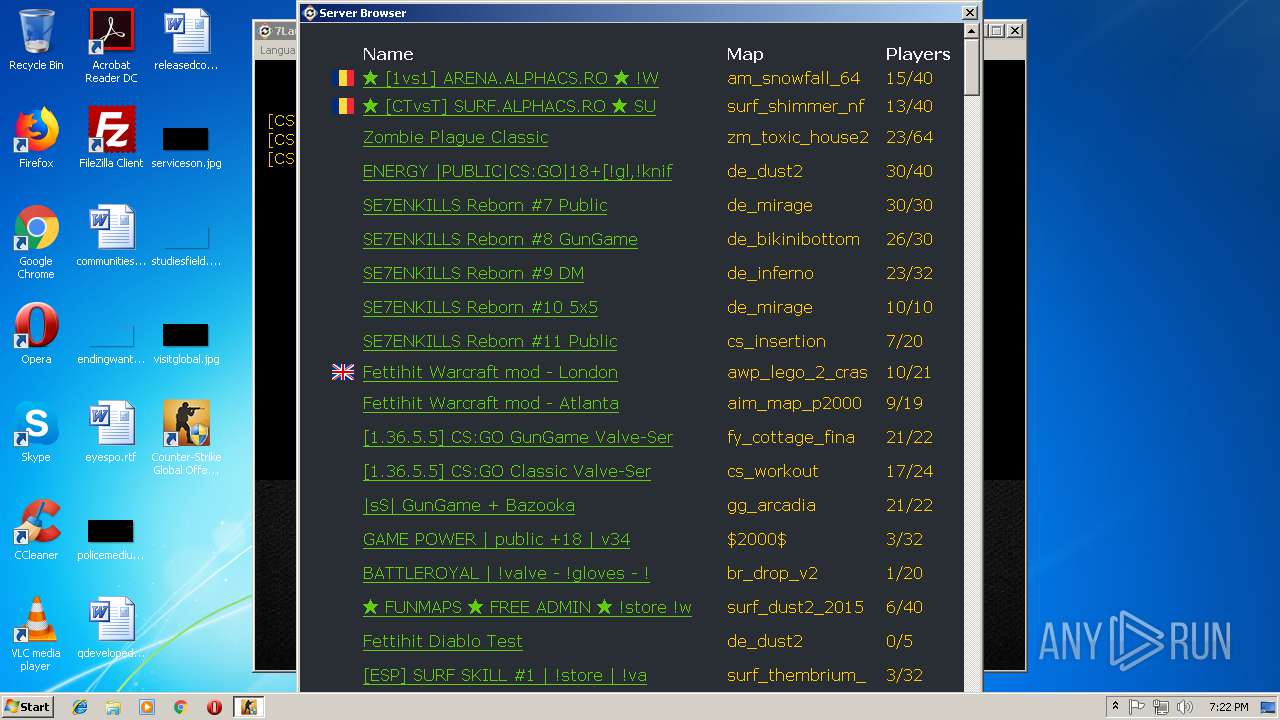Close the Server Browser window
The height and width of the screenshot is (720, 1280).
click(x=969, y=13)
